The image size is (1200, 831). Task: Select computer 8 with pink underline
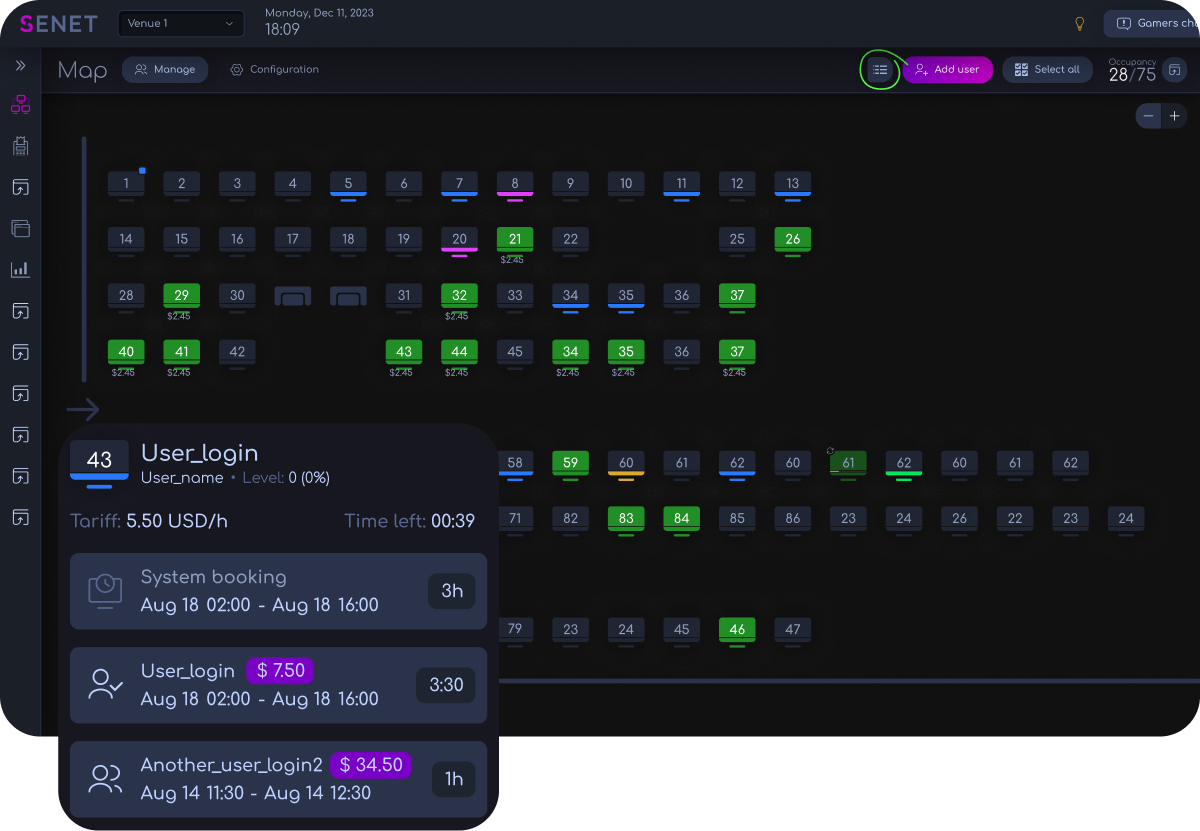(x=515, y=184)
